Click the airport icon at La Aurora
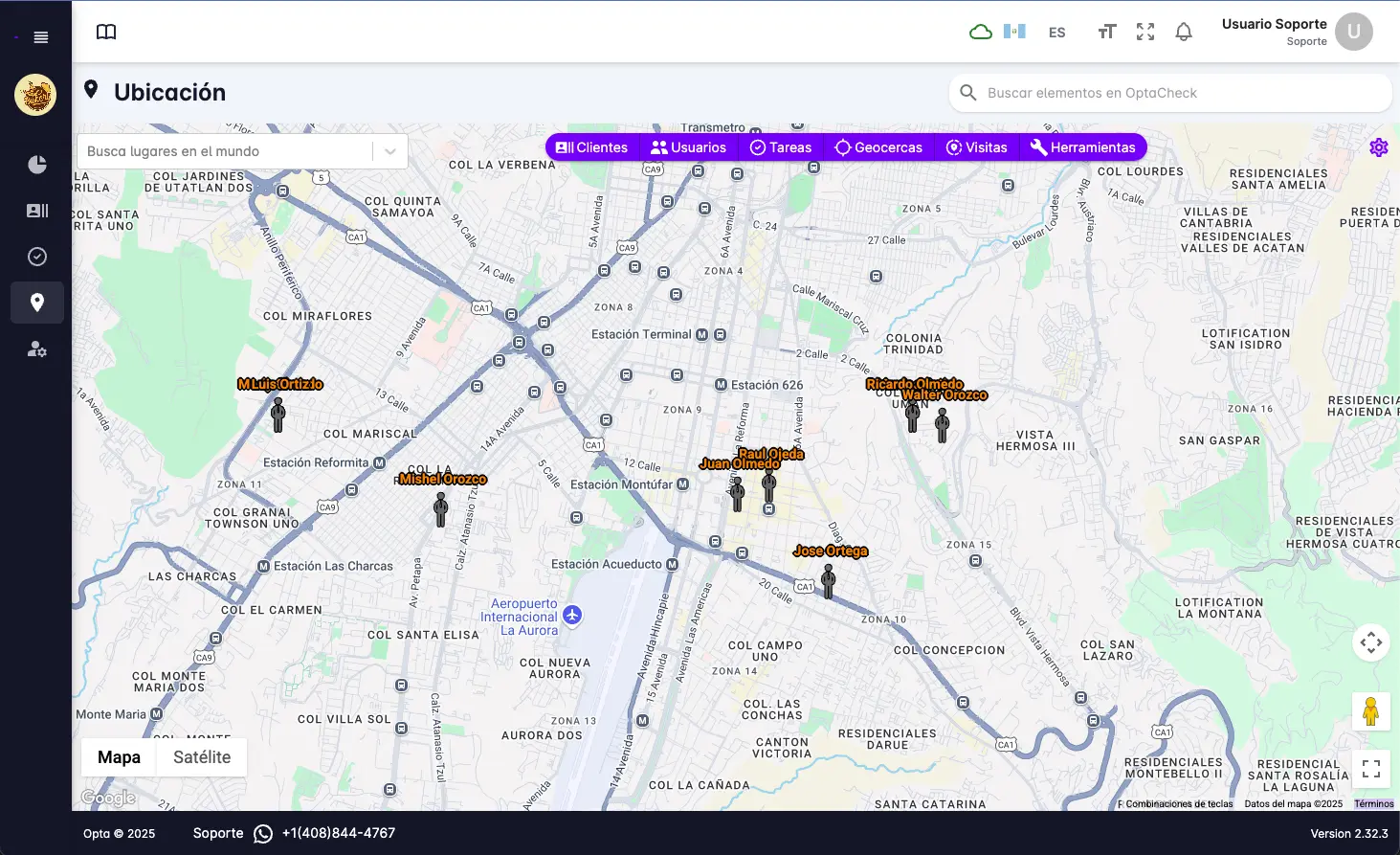 tap(572, 615)
